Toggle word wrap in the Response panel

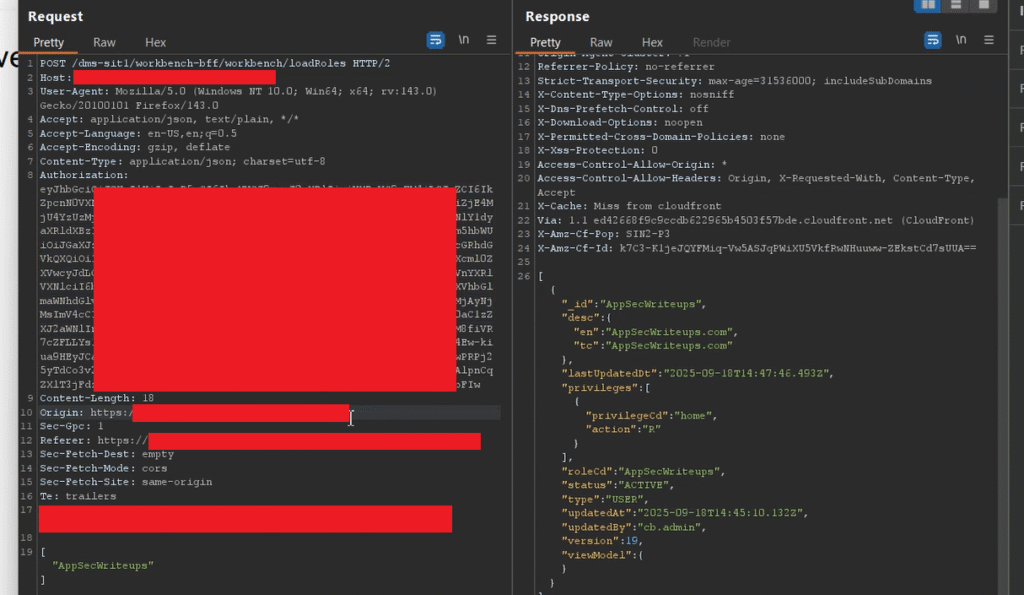click(x=933, y=40)
